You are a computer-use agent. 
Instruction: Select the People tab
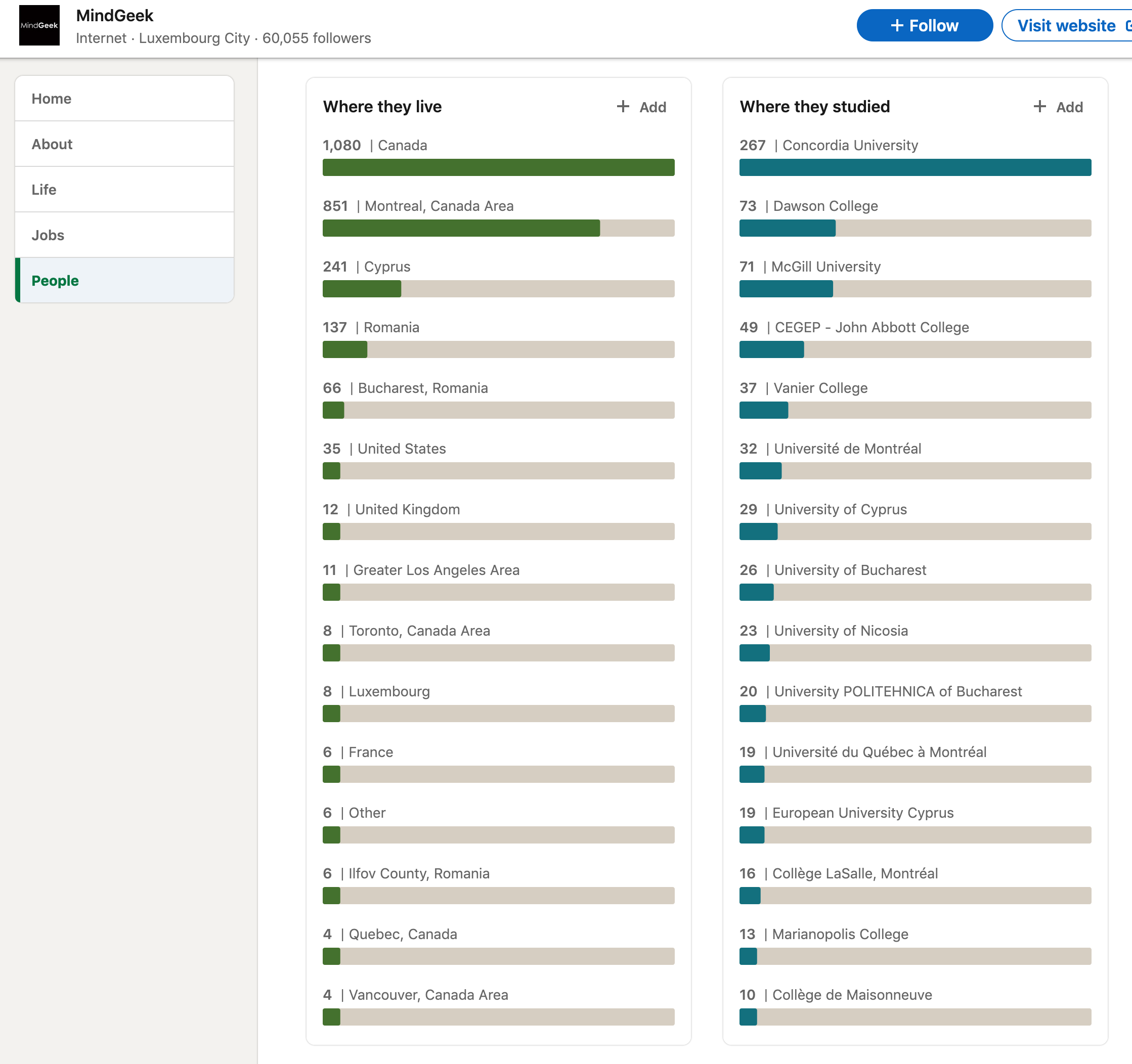coord(124,281)
